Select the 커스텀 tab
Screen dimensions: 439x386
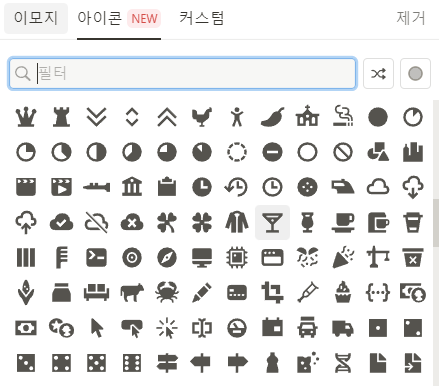click(x=202, y=18)
